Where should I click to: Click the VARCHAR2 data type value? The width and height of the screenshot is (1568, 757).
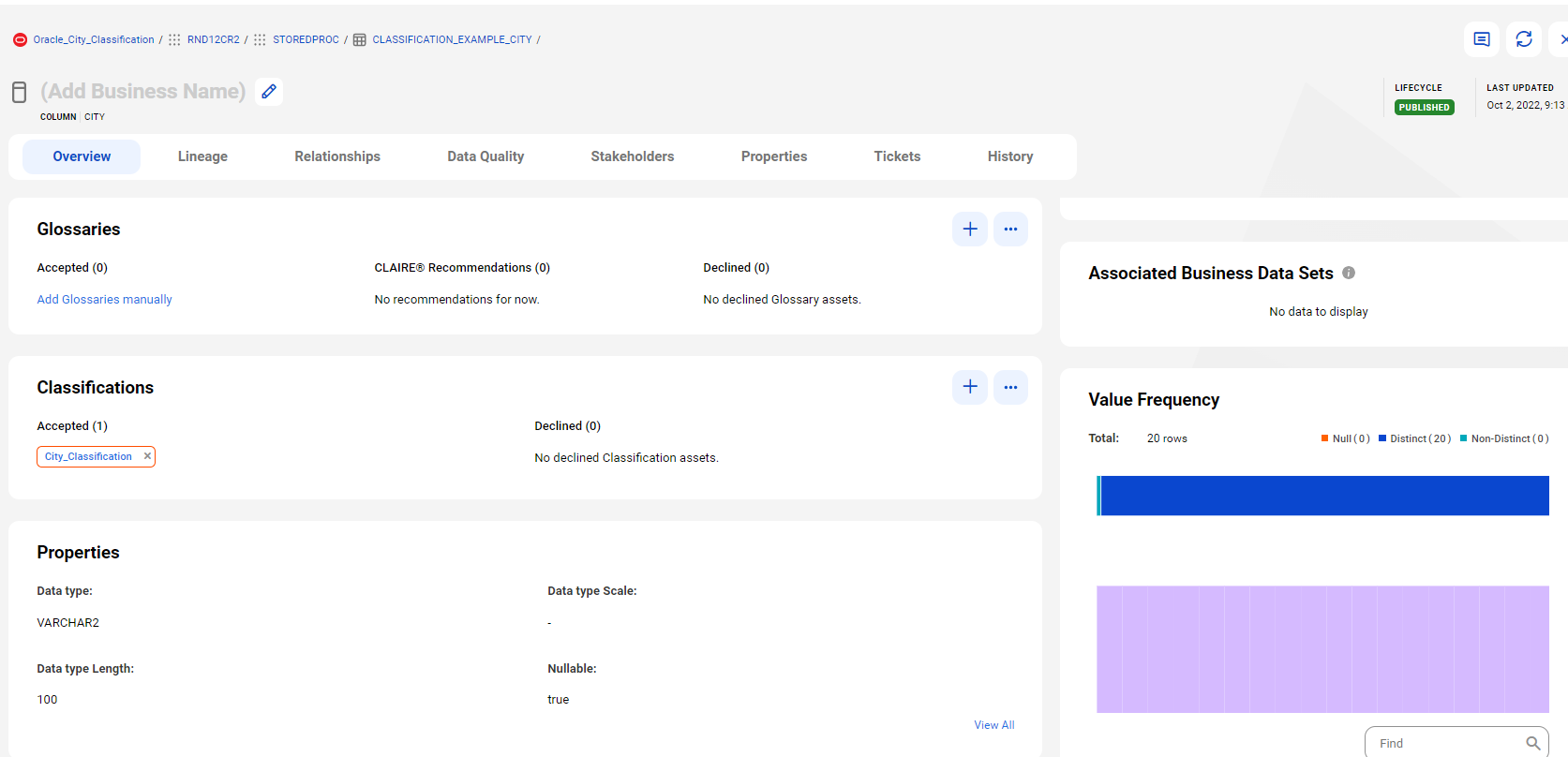pos(67,623)
